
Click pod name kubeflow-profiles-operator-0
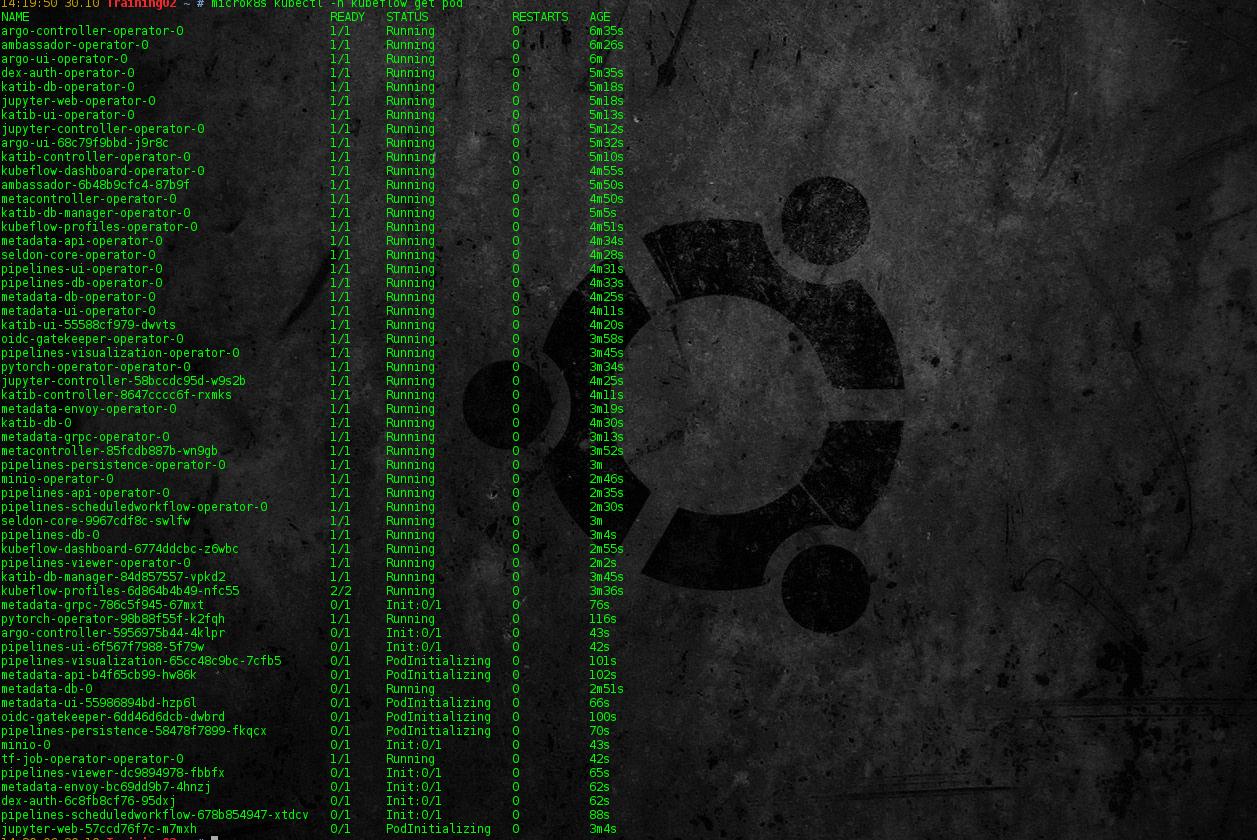(99, 227)
